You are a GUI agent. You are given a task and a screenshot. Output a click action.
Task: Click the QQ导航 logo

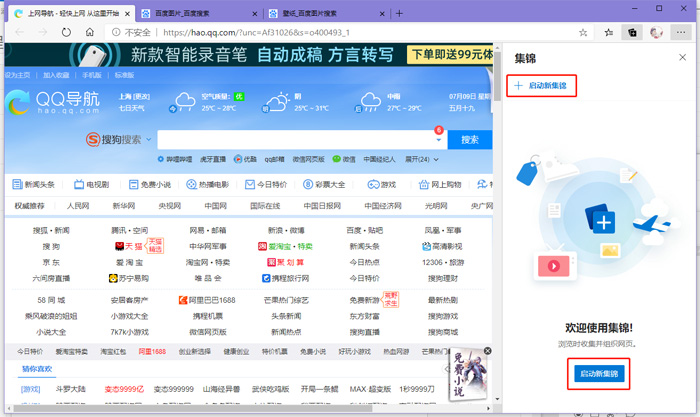point(53,102)
